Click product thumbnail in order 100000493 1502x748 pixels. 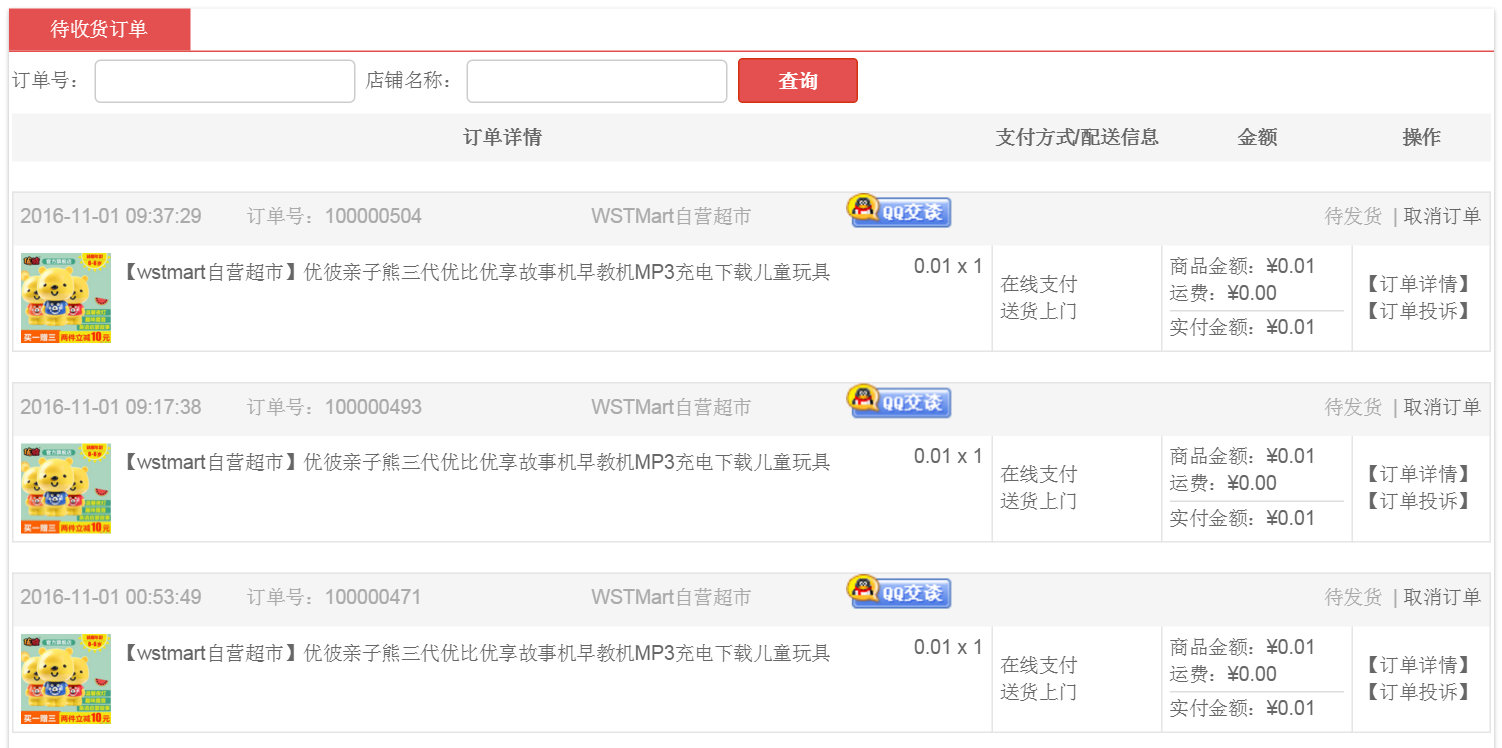click(66, 489)
